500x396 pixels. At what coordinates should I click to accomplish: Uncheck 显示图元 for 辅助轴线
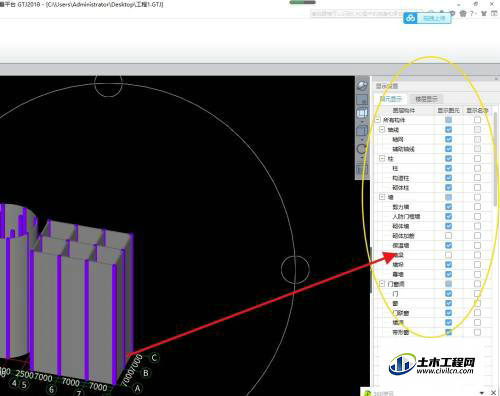point(448,149)
